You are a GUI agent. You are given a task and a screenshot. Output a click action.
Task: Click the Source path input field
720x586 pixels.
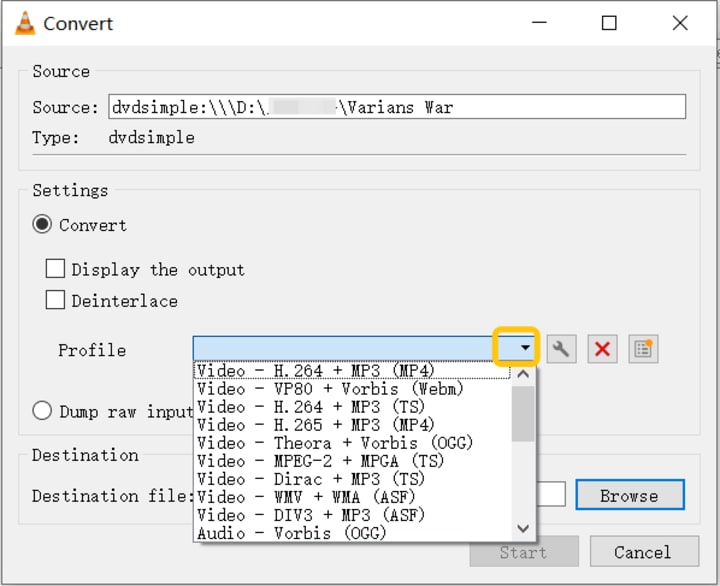(x=397, y=107)
